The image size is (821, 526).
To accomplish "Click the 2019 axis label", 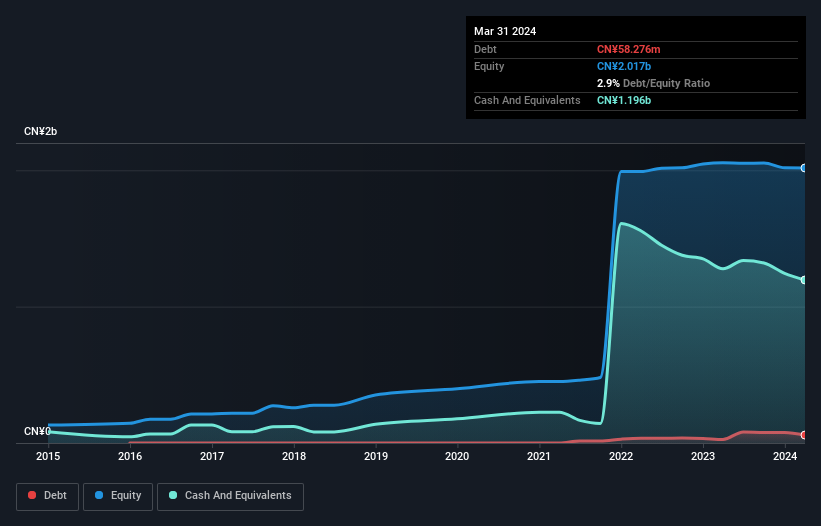I will pyautogui.click(x=376, y=456).
